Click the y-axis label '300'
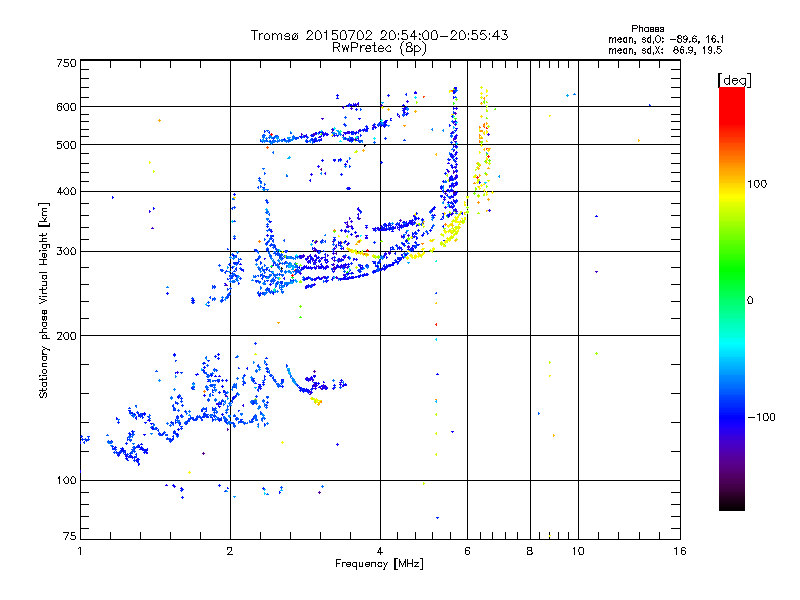 click(66, 252)
